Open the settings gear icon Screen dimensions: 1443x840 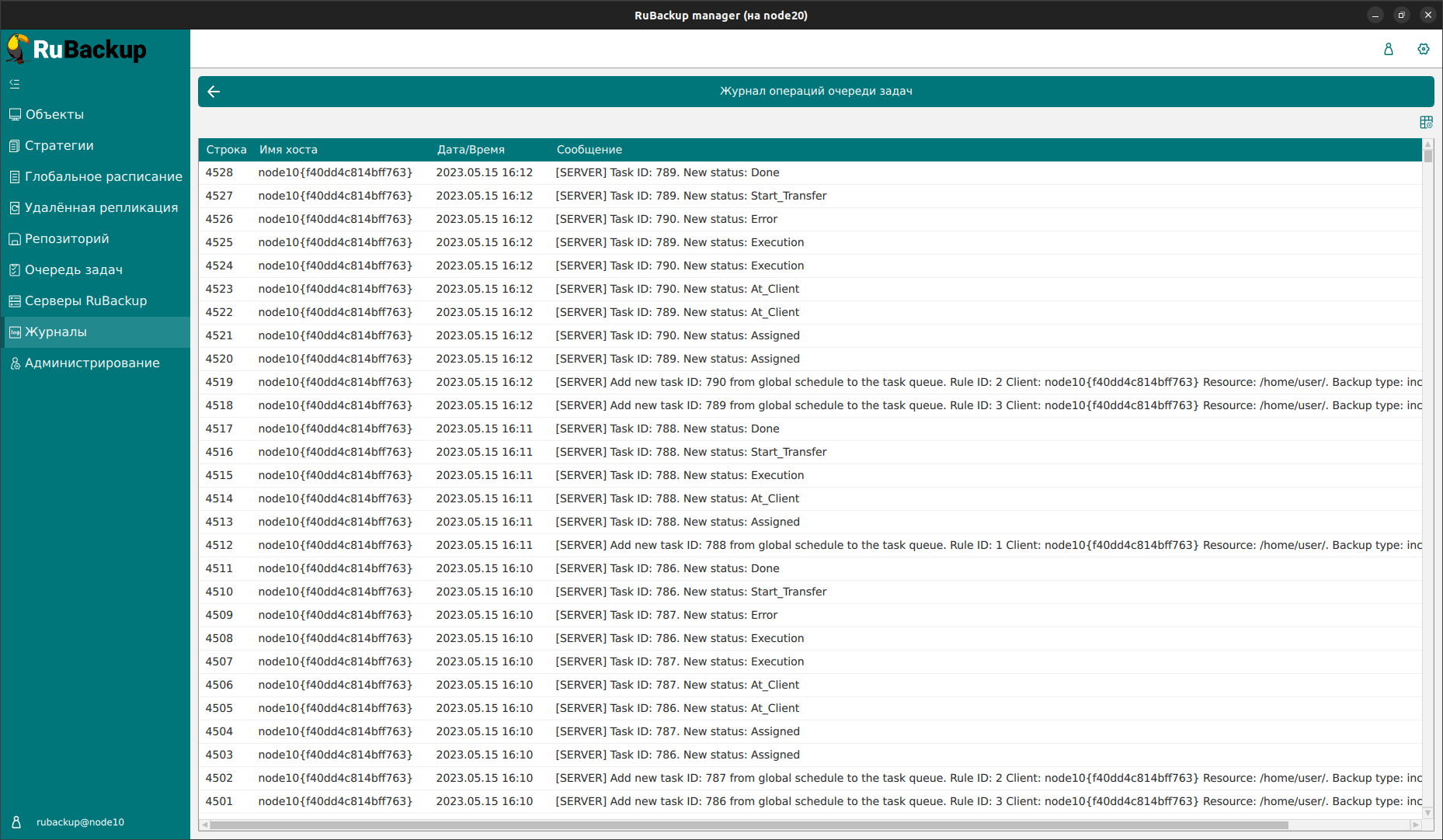tap(1423, 49)
